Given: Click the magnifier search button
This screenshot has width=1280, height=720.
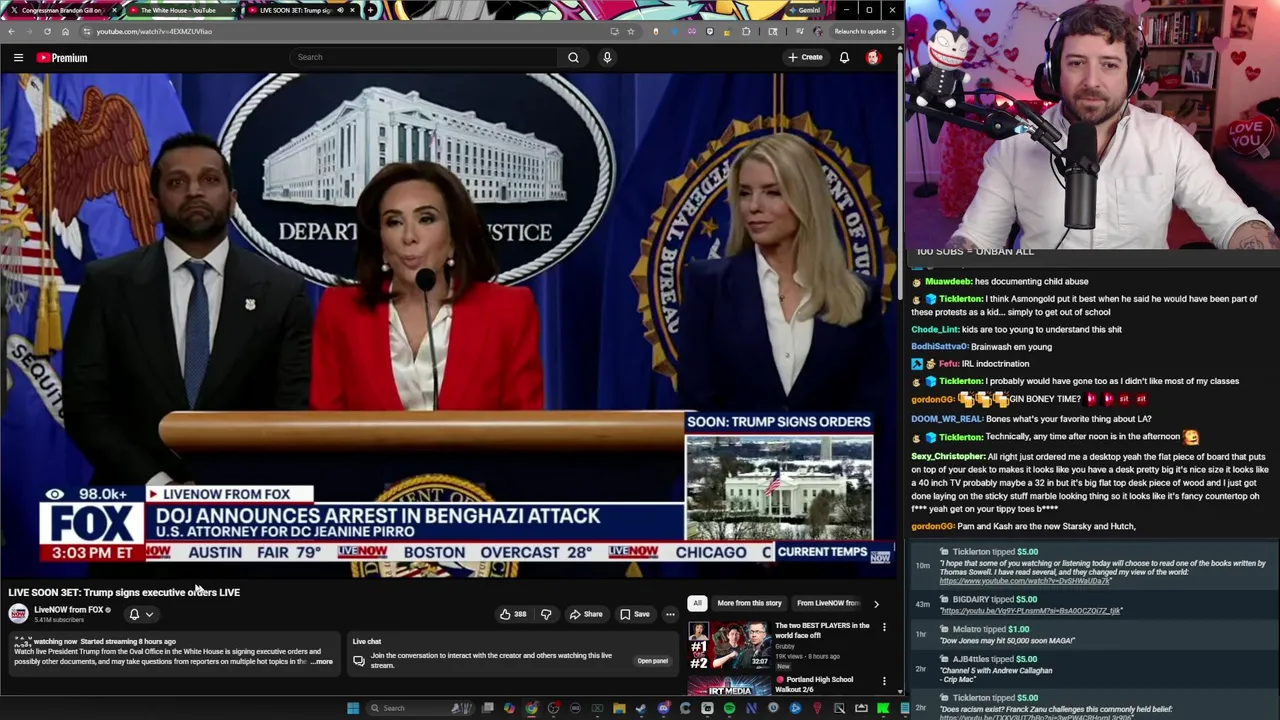Looking at the screenshot, I should pos(573,57).
